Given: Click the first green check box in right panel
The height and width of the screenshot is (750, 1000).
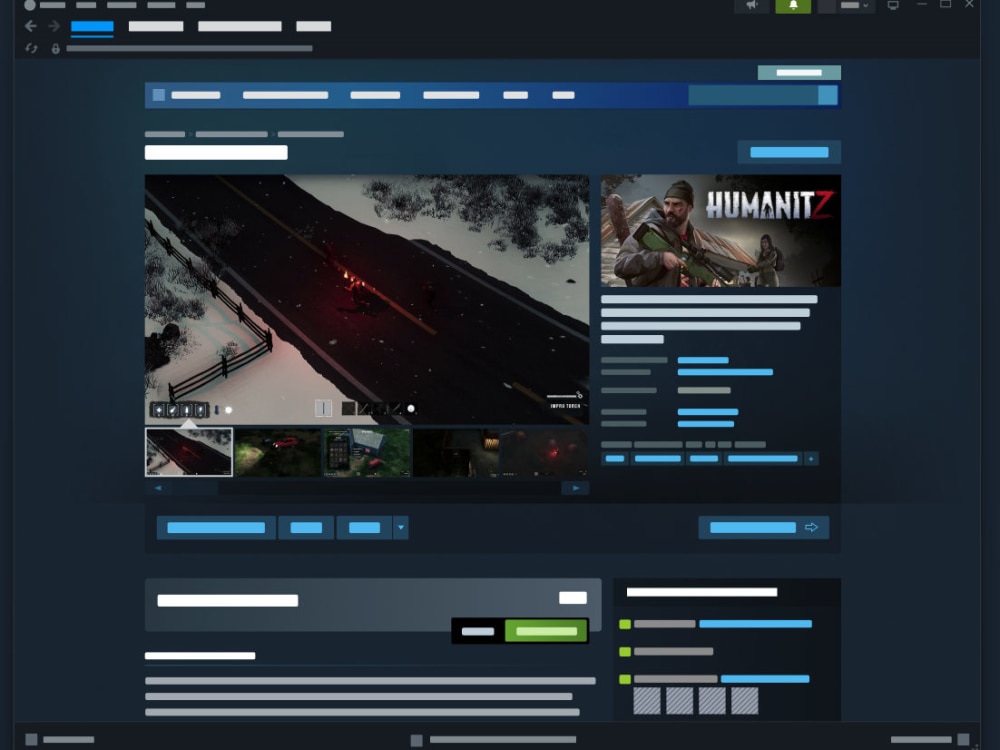Looking at the screenshot, I should point(625,624).
